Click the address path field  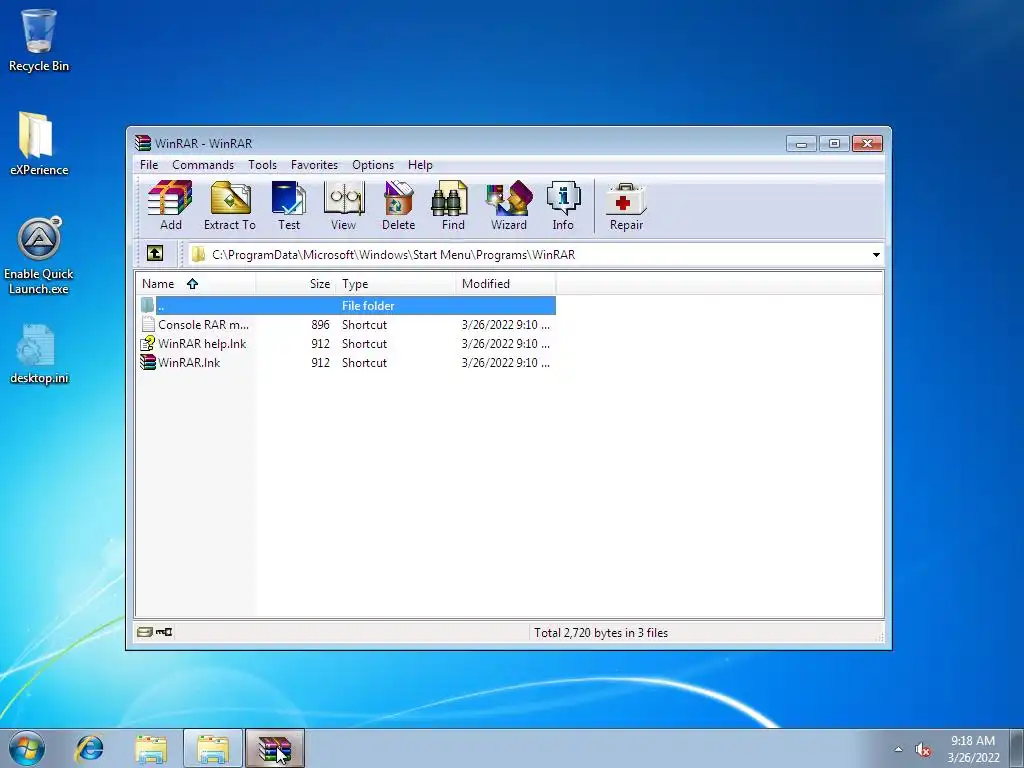tap(536, 255)
